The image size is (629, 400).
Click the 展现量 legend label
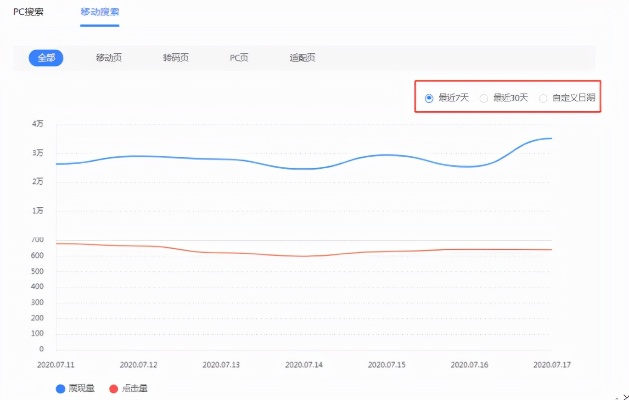click(81, 388)
